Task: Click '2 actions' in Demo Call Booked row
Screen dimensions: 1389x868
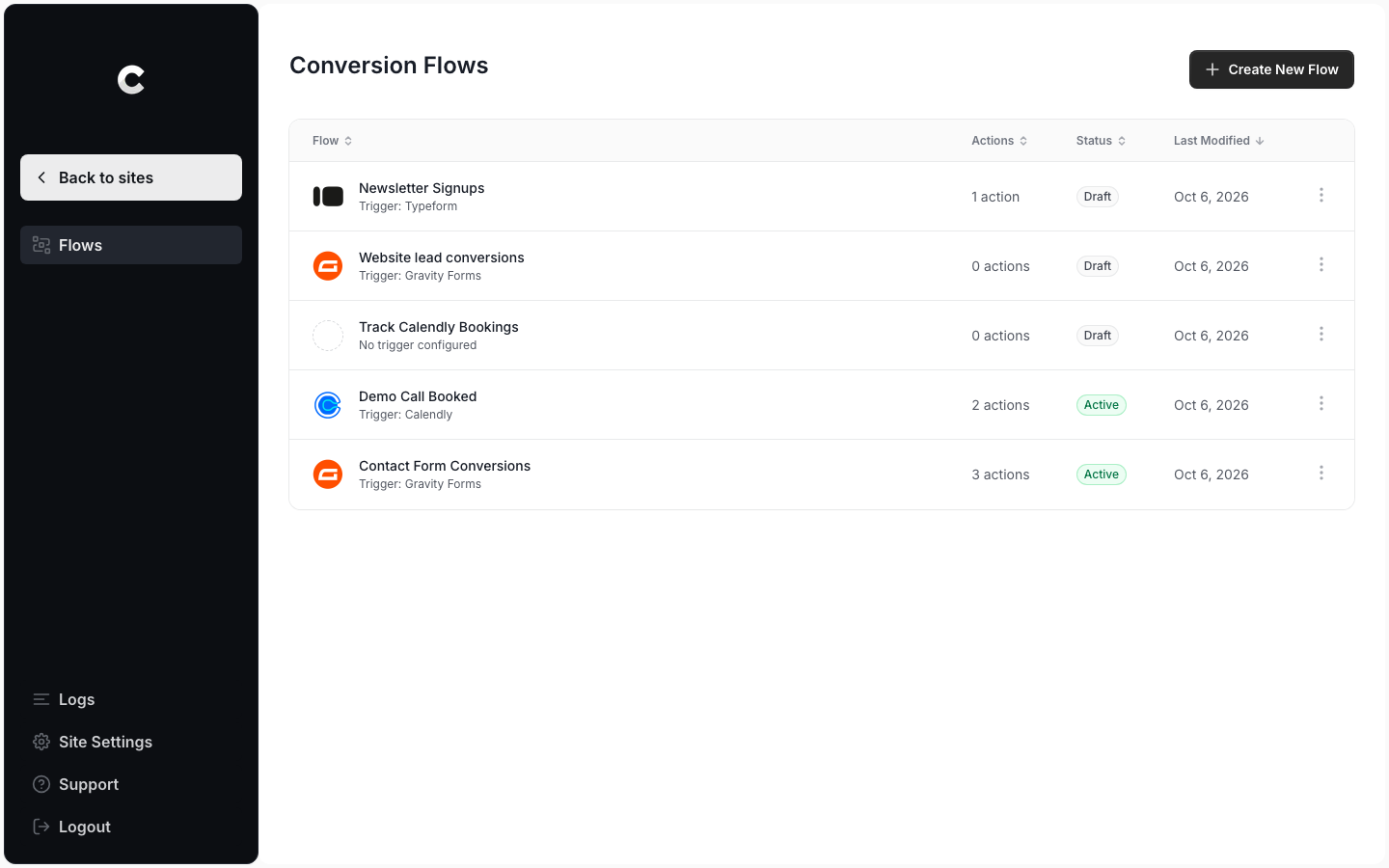Action: pos(1000,405)
